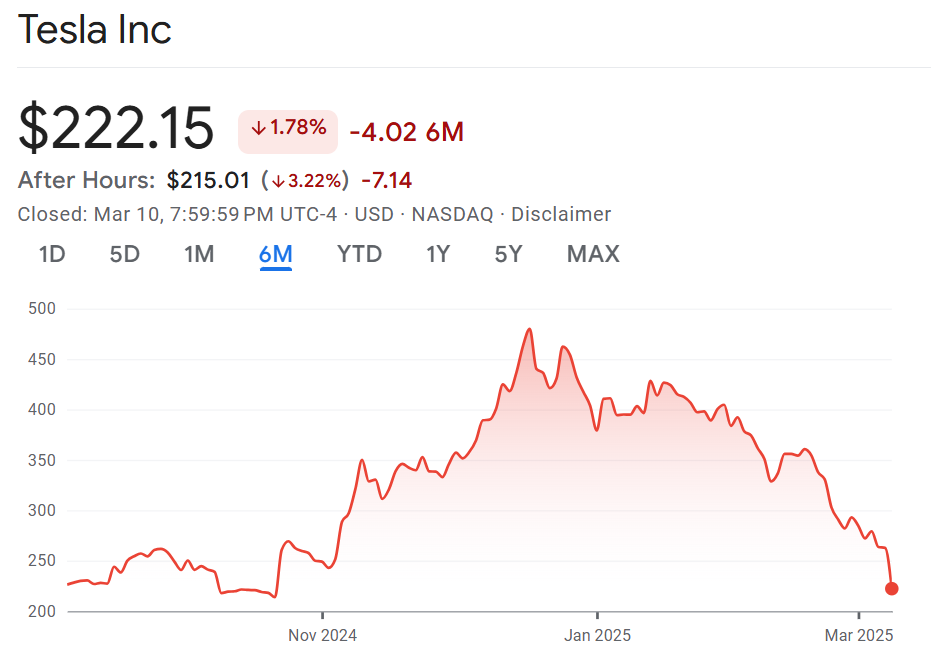
Task: Open the 1Y time range
Action: click(x=438, y=254)
